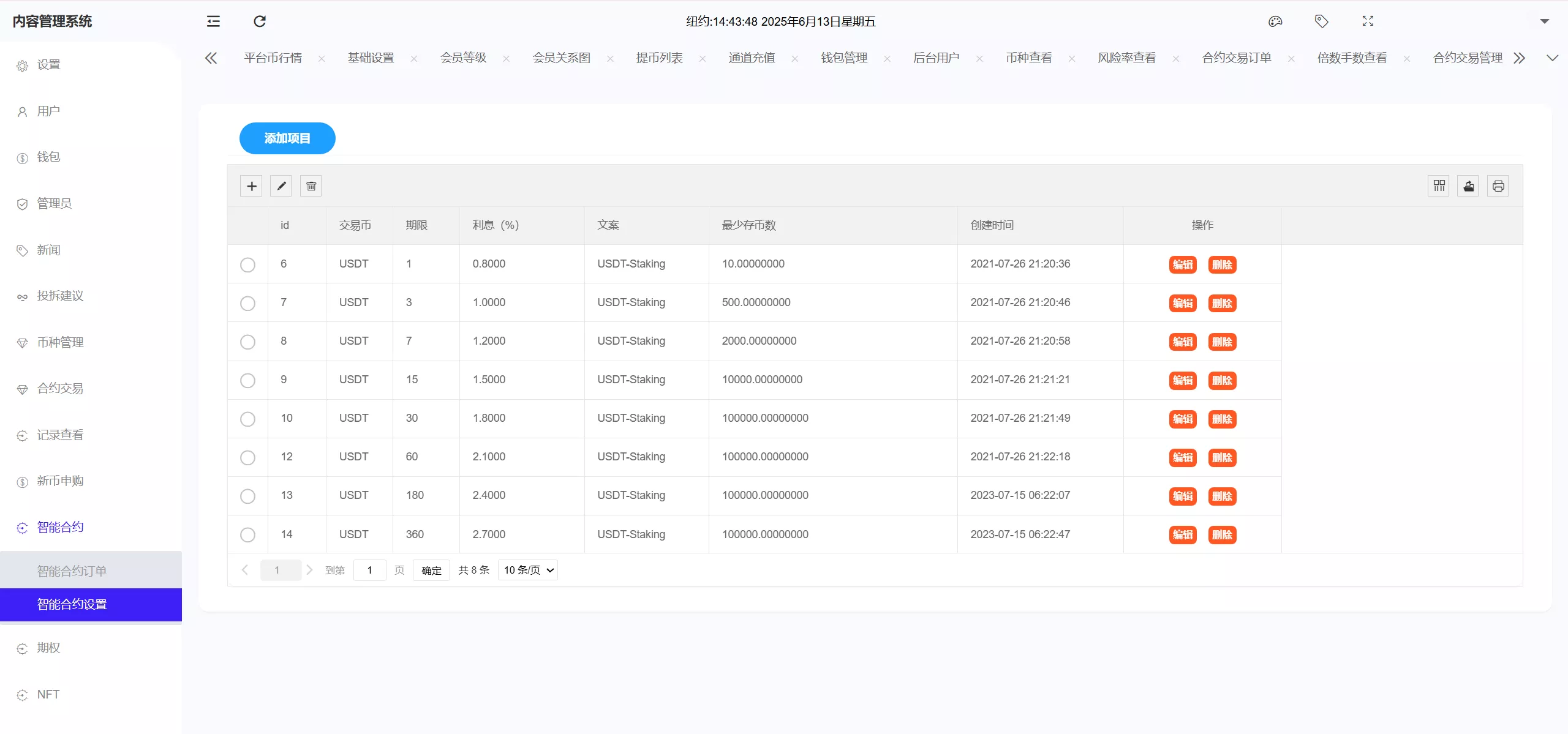Image resolution: width=1568 pixels, height=734 pixels.
Task: Click the chevron to scroll tabs right
Action: coord(1520,58)
